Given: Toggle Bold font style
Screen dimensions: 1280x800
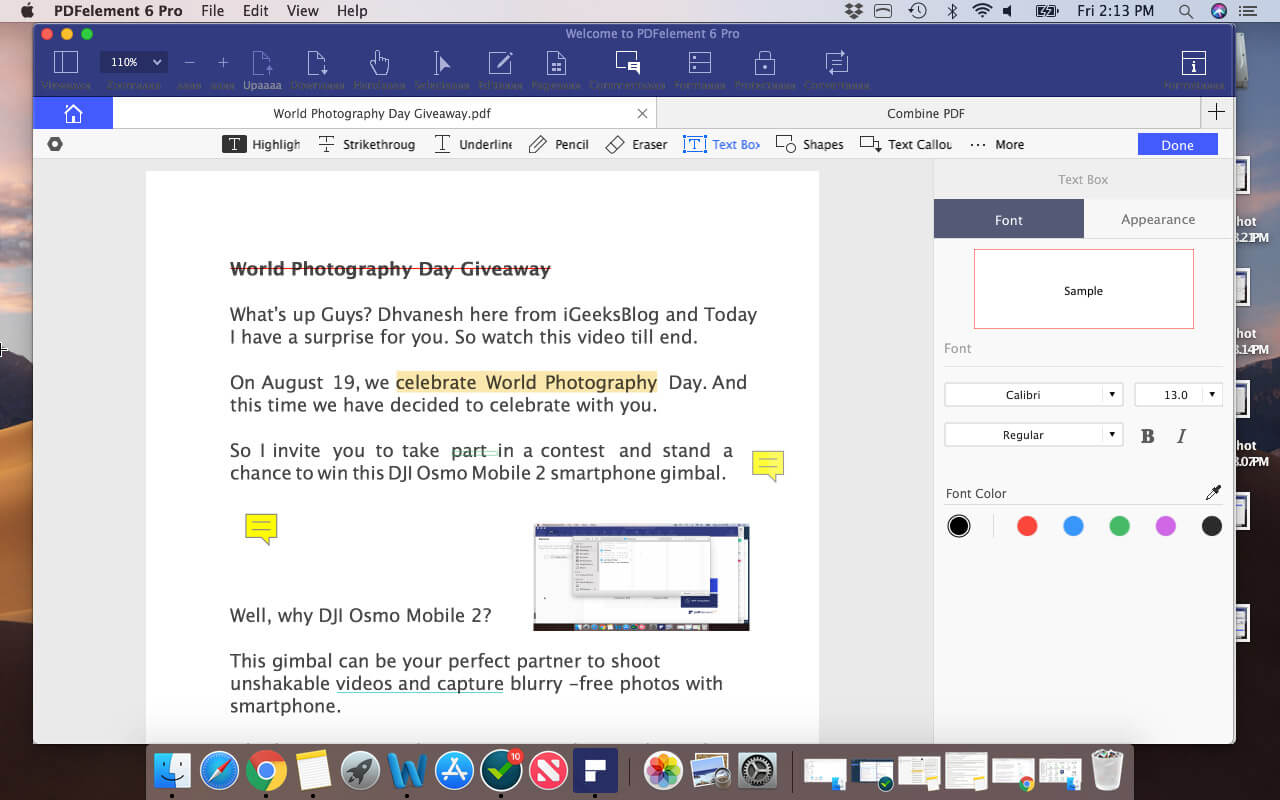Looking at the screenshot, I should point(1147,436).
